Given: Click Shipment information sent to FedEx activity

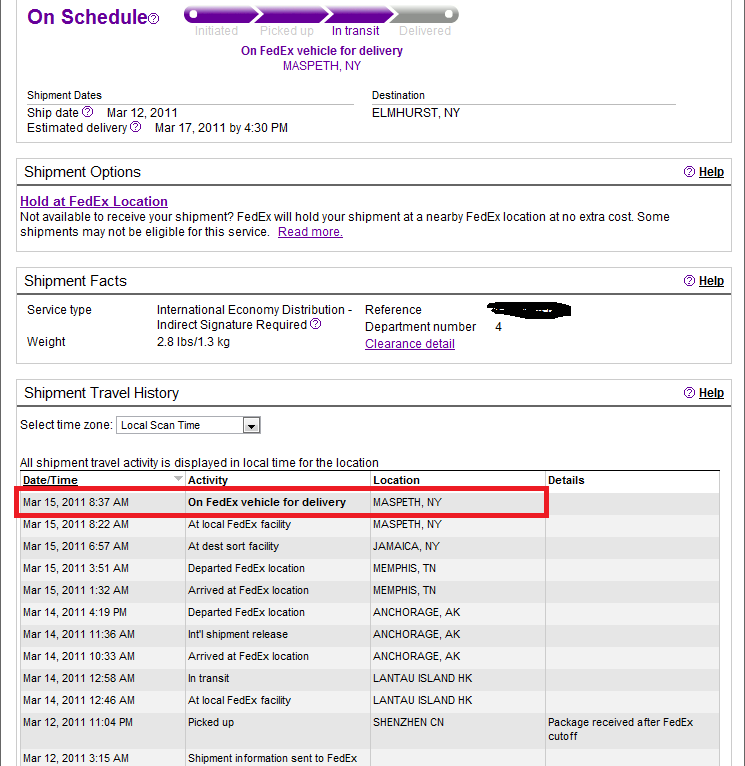Looking at the screenshot, I should (273, 758).
